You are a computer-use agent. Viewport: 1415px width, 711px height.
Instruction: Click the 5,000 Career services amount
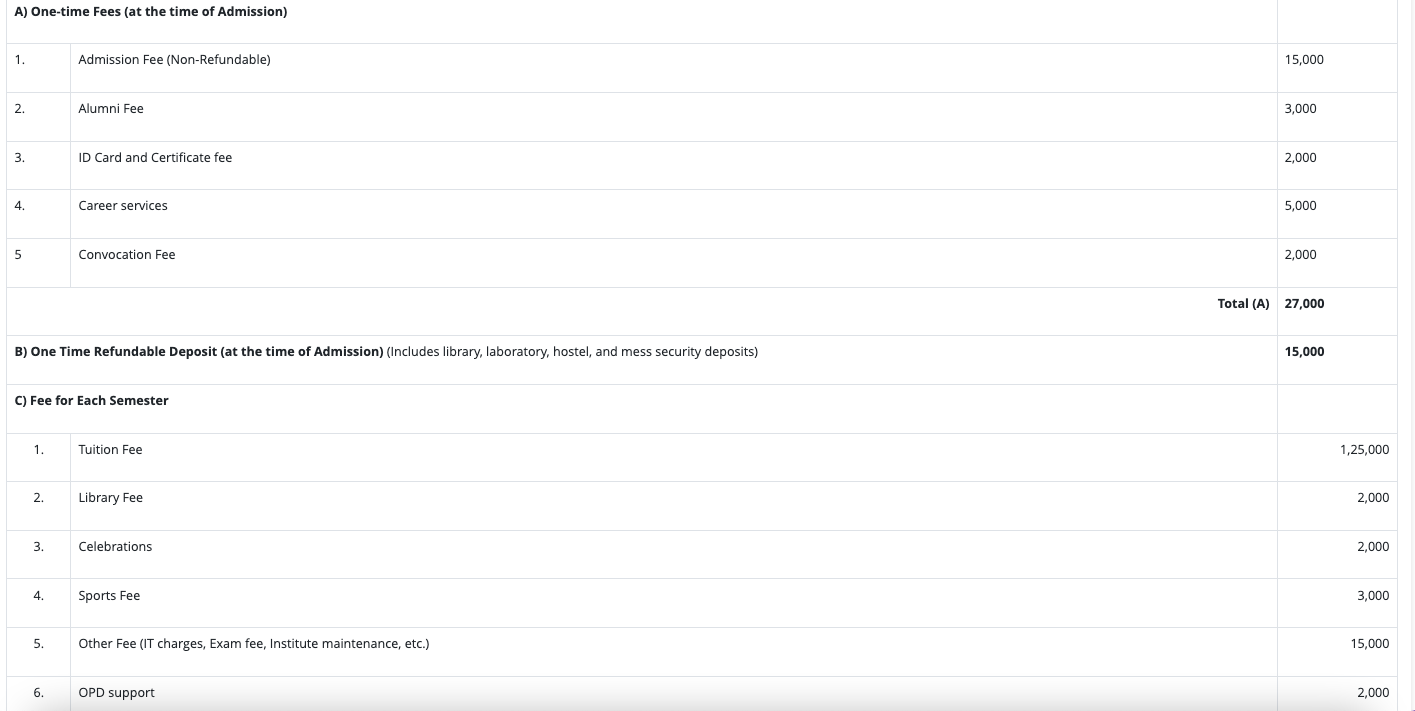pos(1300,206)
